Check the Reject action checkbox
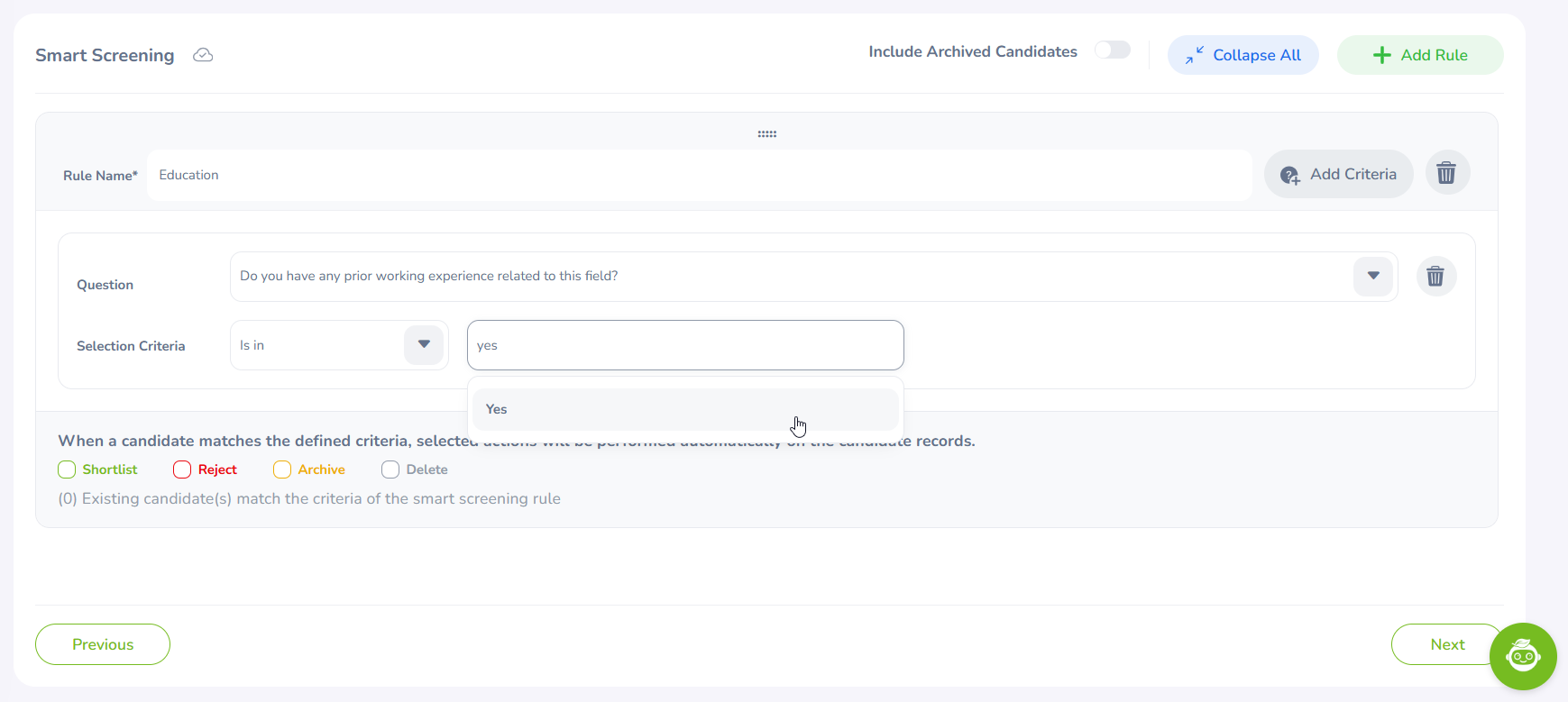The height and width of the screenshot is (702, 1568). point(182,470)
